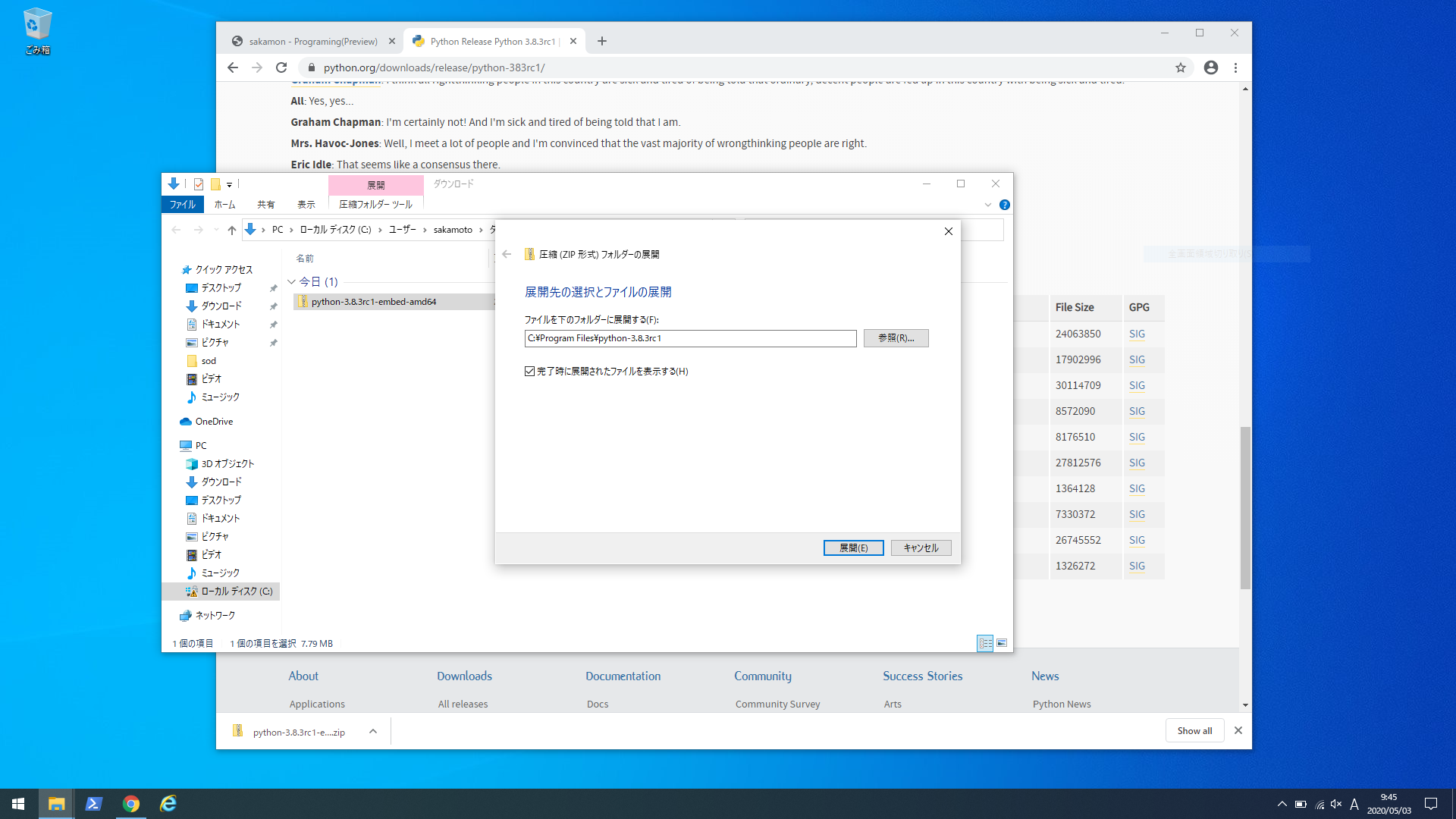Open the Chrome three-dot menu
The height and width of the screenshot is (819, 1456).
[x=1235, y=67]
